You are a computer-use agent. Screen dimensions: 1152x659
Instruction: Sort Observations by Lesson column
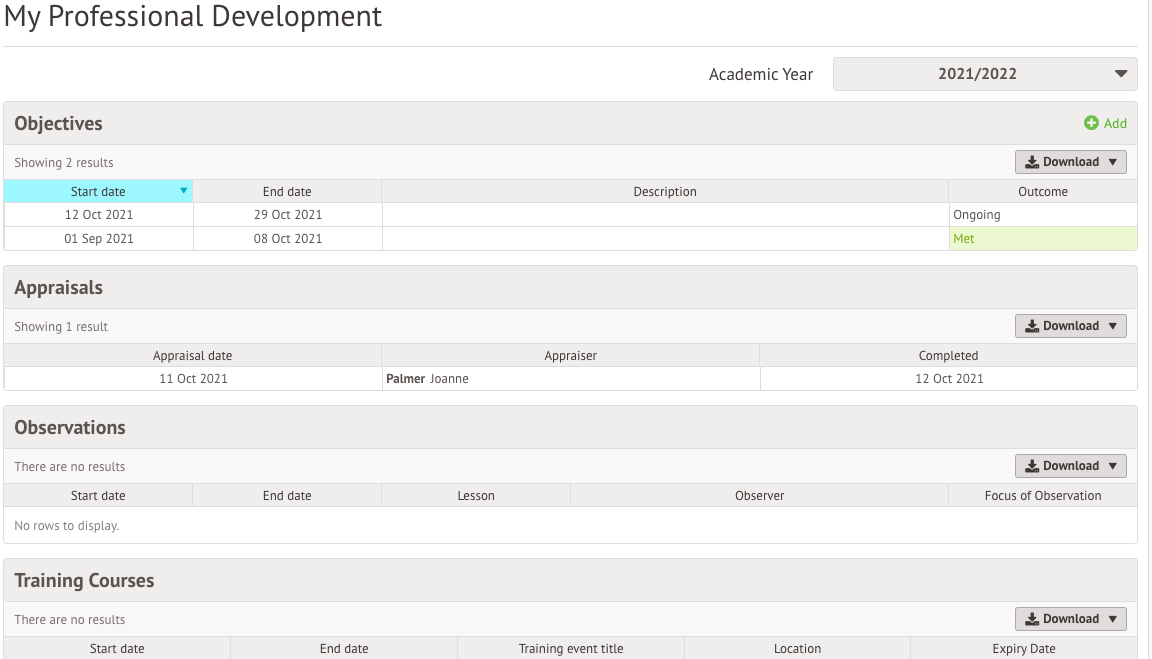click(476, 496)
